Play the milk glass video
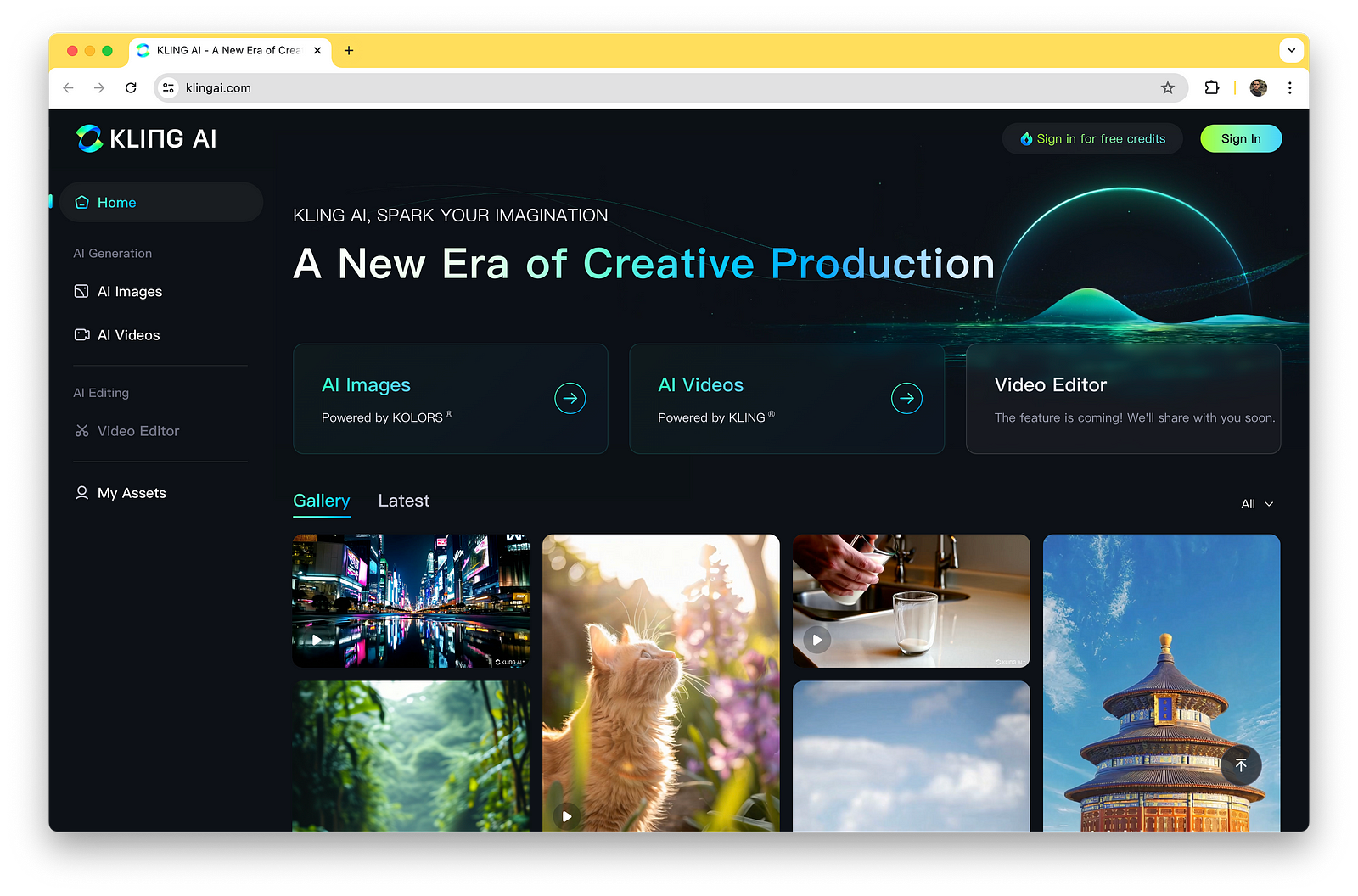This screenshot has width=1358, height=896. point(816,640)
